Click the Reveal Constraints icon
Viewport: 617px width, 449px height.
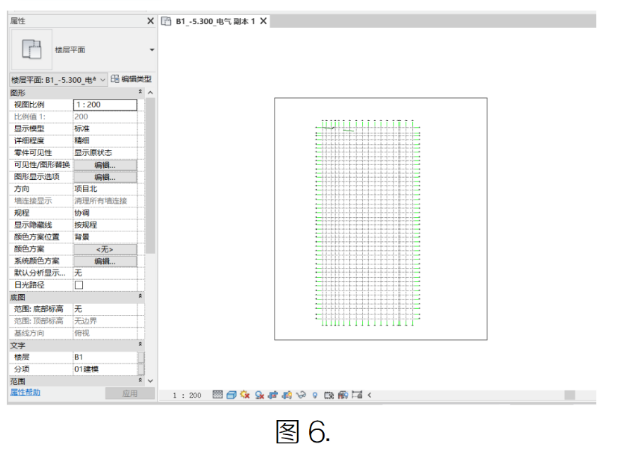[357, 394]
